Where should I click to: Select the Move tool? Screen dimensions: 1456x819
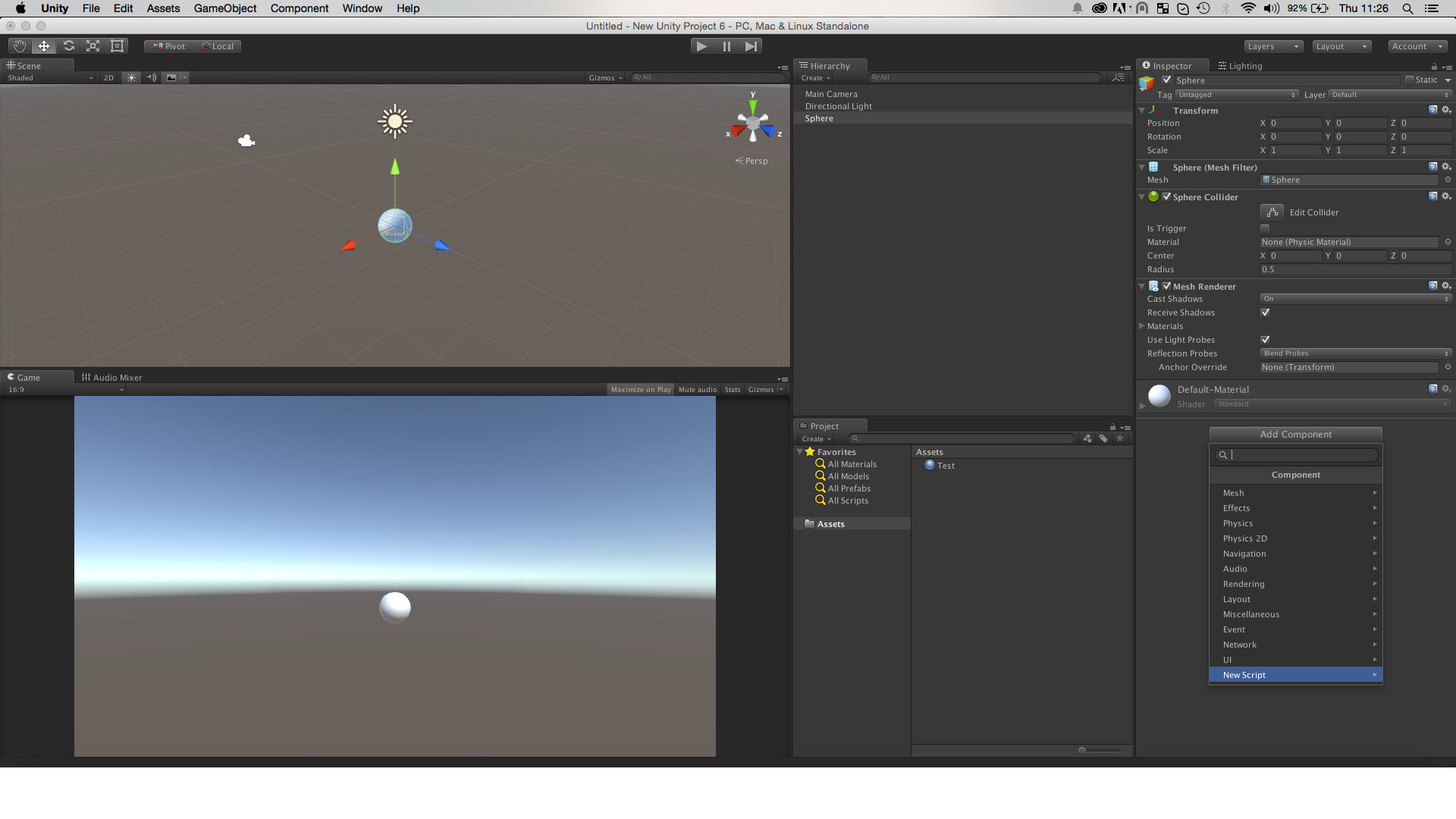point(43,45)
